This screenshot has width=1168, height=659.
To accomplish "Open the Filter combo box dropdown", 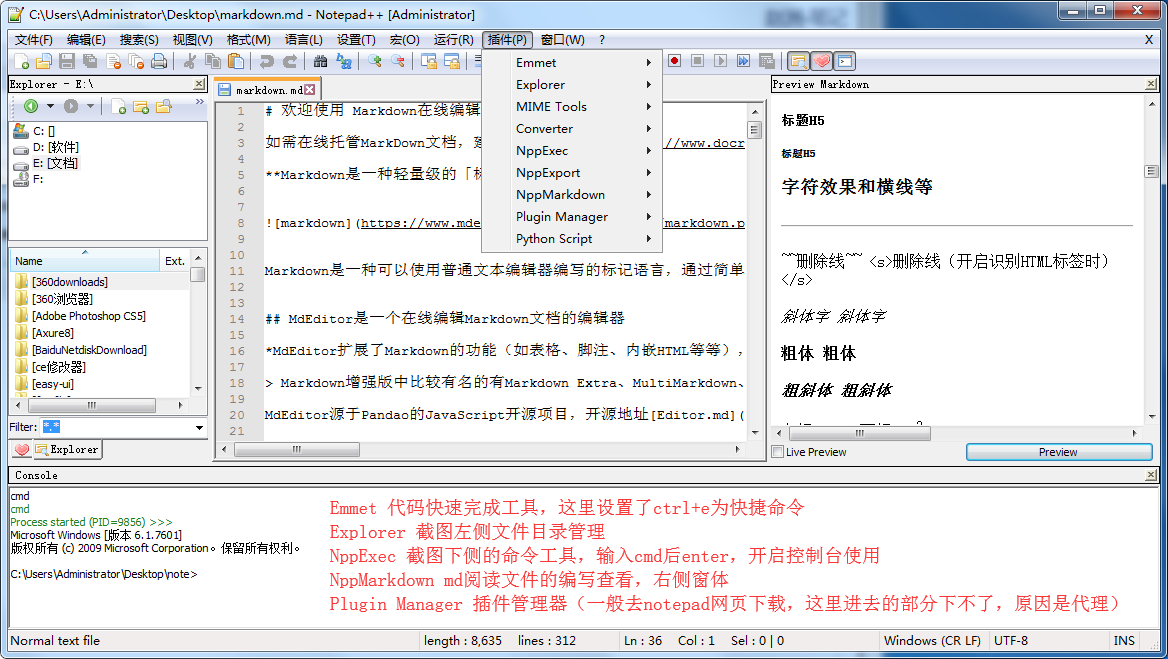I will (x=199, y=427).
